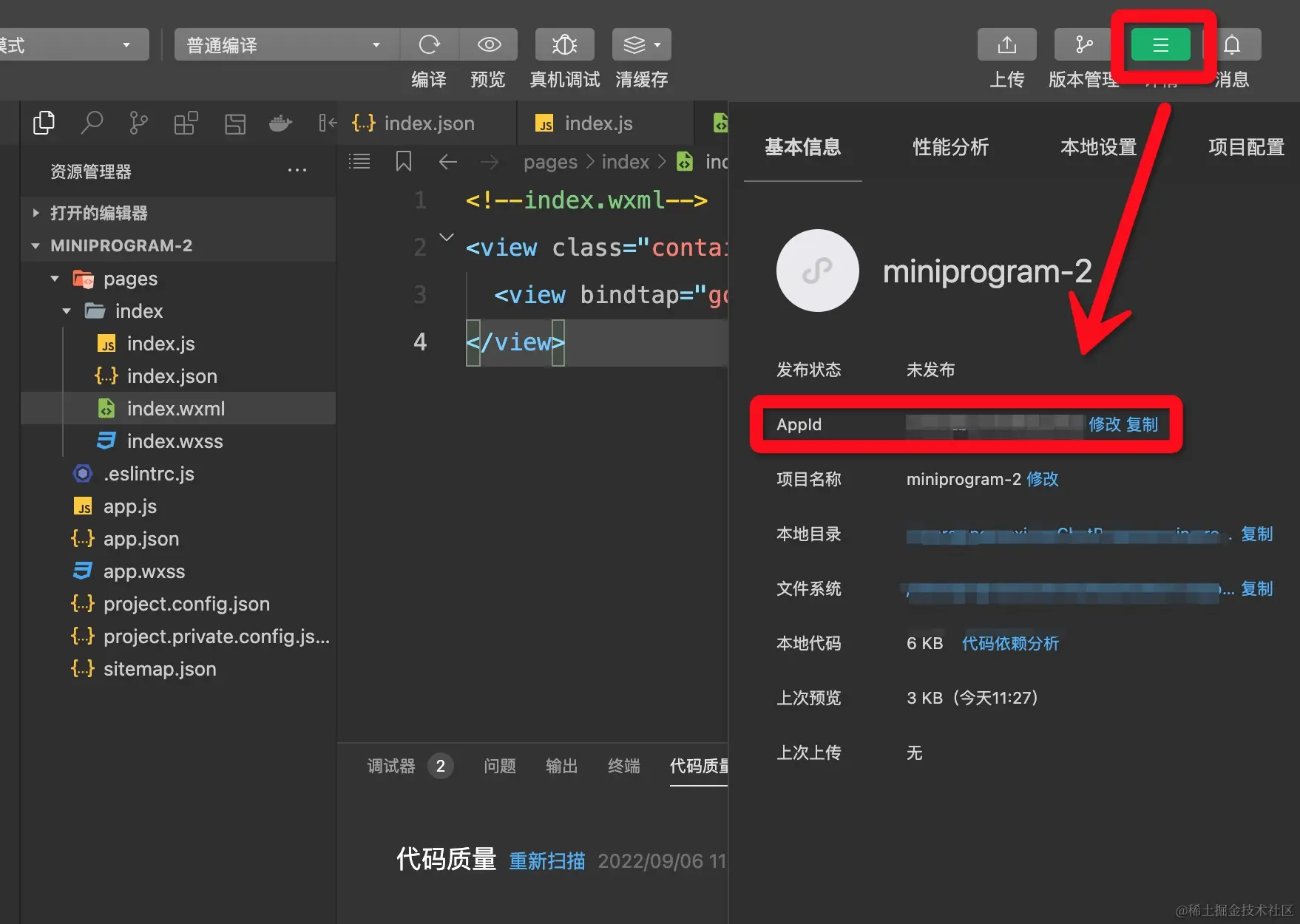Open index.wxss in the file tree
Screen dimensions: 1300x924
click(x=178, y=441)
